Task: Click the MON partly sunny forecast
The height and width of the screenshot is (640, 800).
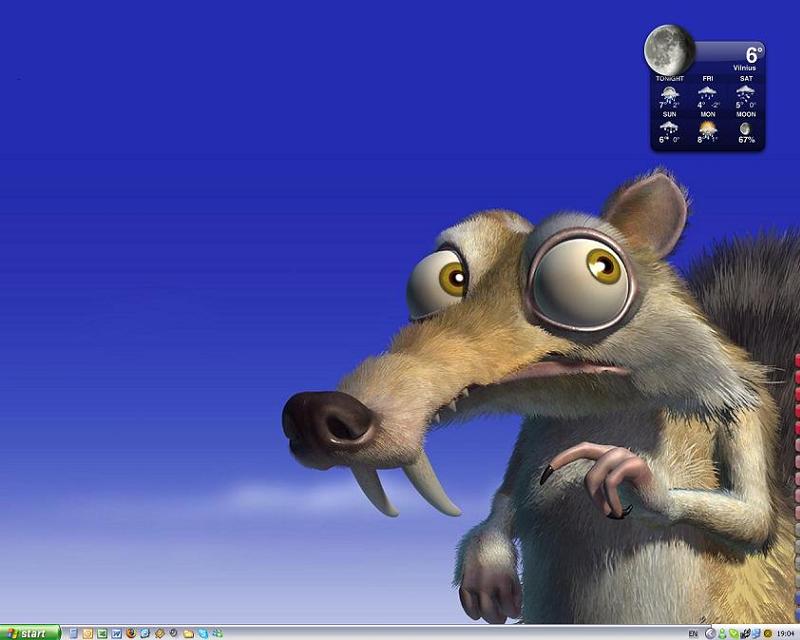Action: tap(708, 130)
